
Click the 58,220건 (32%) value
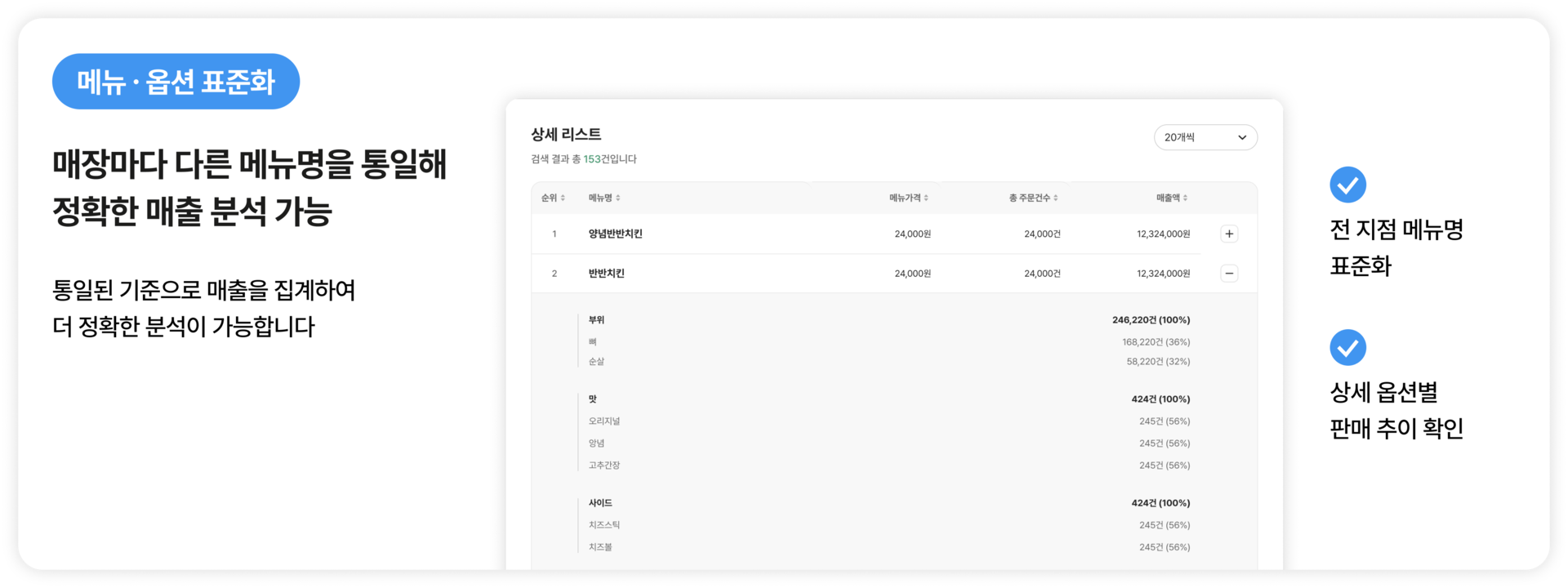[1158, 361]
